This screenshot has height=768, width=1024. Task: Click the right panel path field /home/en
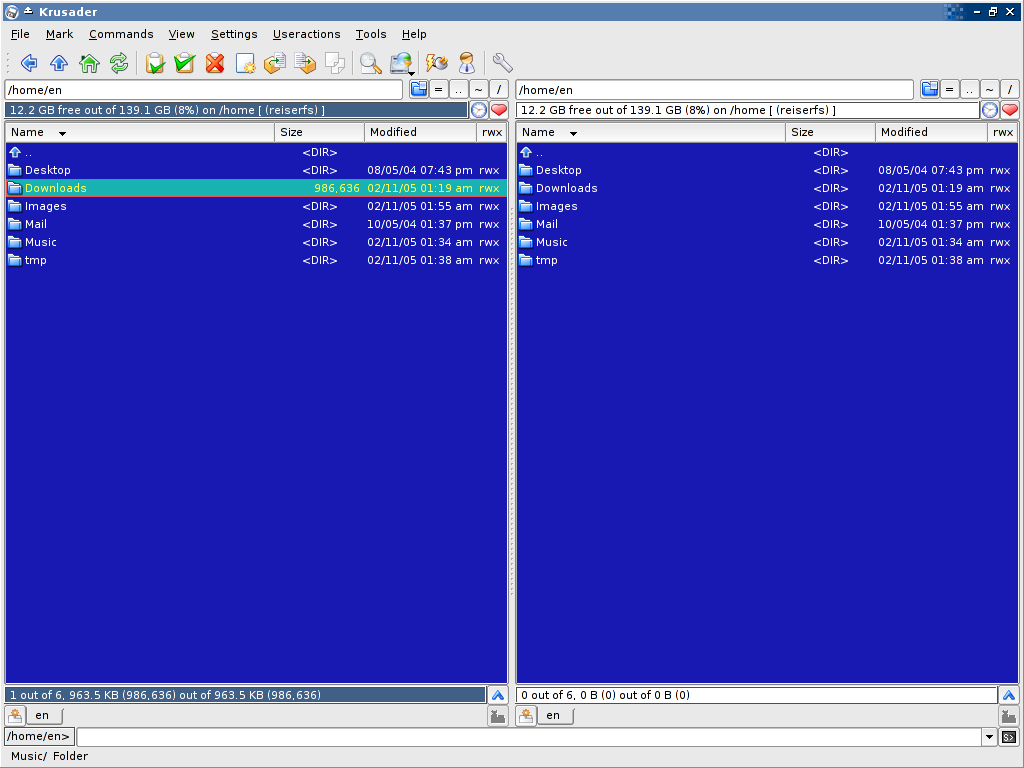click(x=714, y=90)
